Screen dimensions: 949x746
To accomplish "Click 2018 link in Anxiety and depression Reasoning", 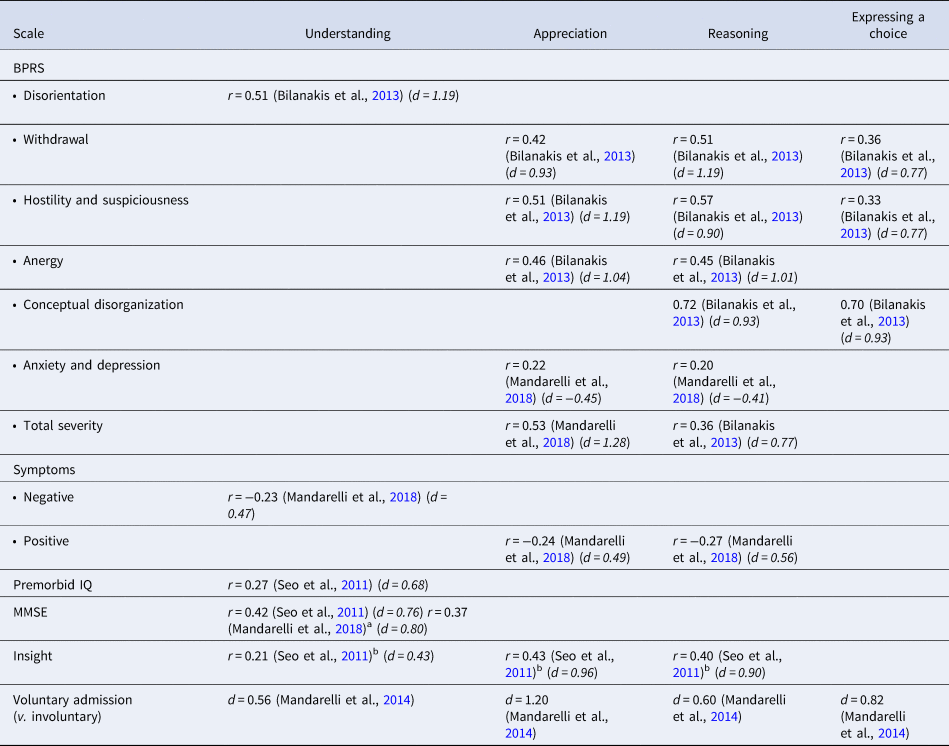I will click(x=688, y=397).
